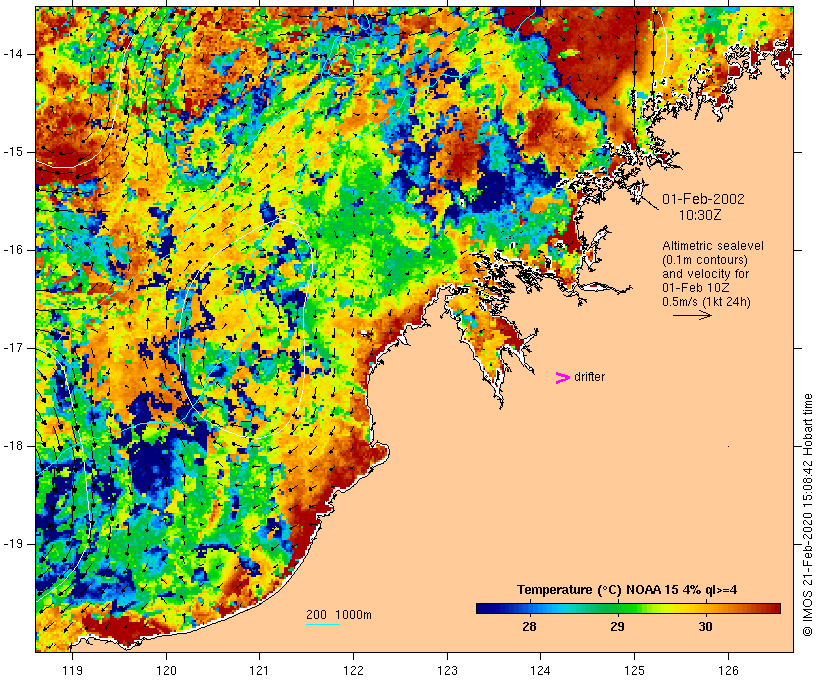Click the '200 1000m' bathymetry legend text
Image resolution: width=820 pixels, height=680 pixels.
pos(339,615)
